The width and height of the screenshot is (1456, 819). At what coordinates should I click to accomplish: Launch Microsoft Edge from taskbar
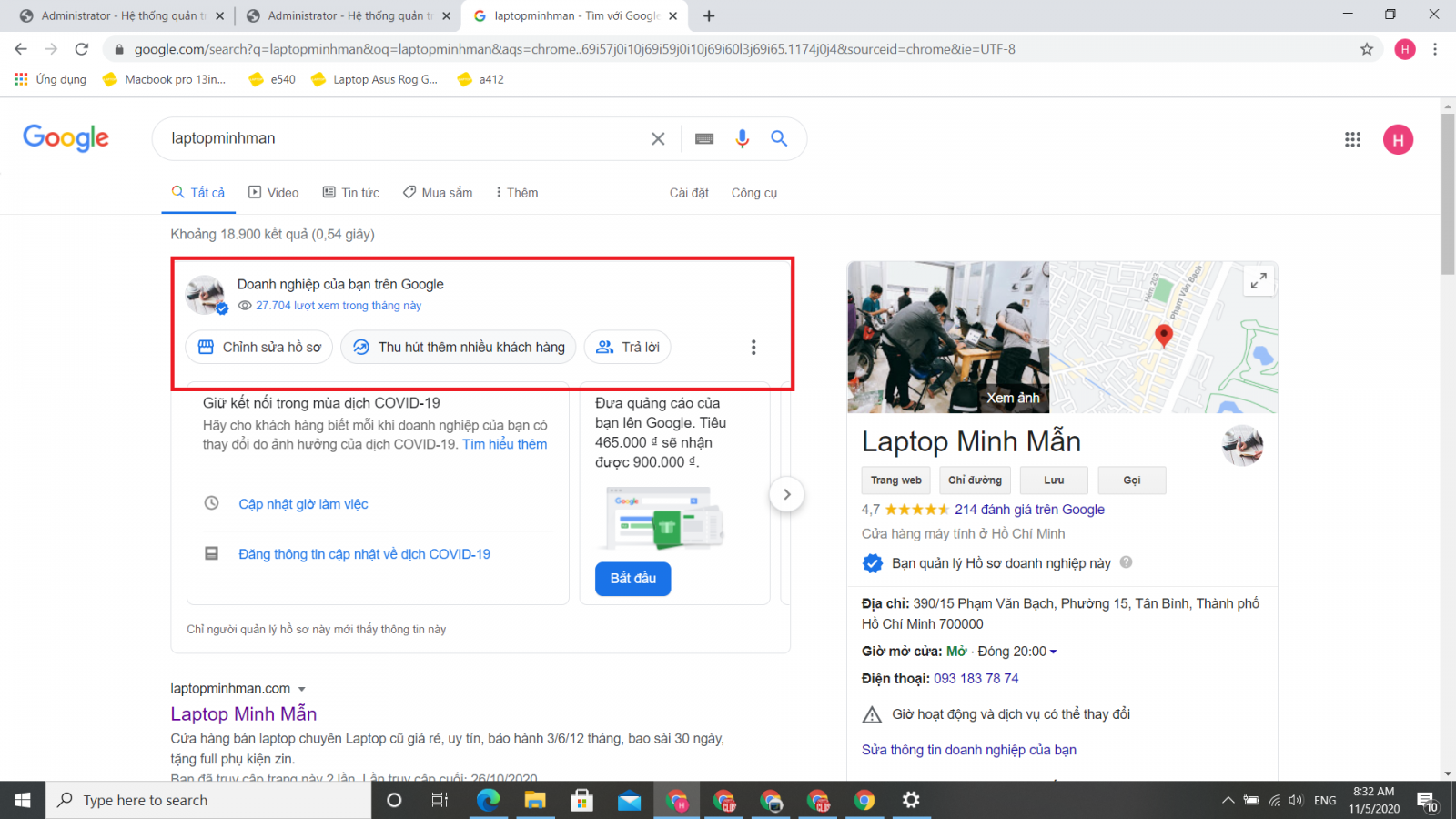tap(488, 800)
